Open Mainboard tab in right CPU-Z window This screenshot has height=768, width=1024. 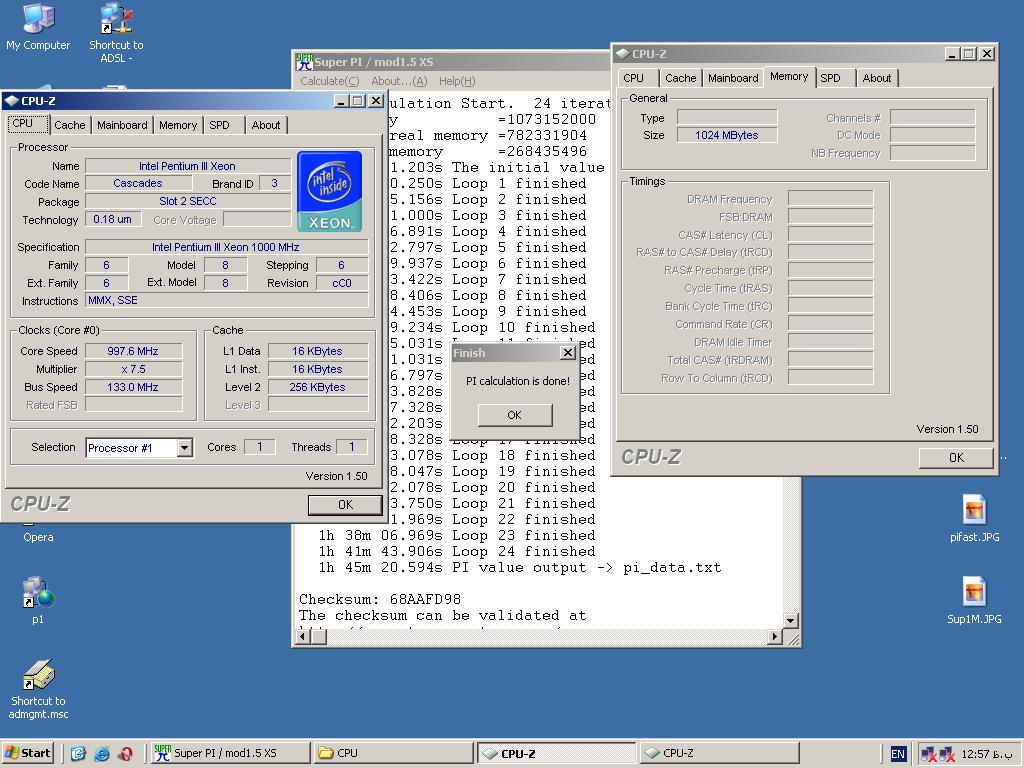733,78
